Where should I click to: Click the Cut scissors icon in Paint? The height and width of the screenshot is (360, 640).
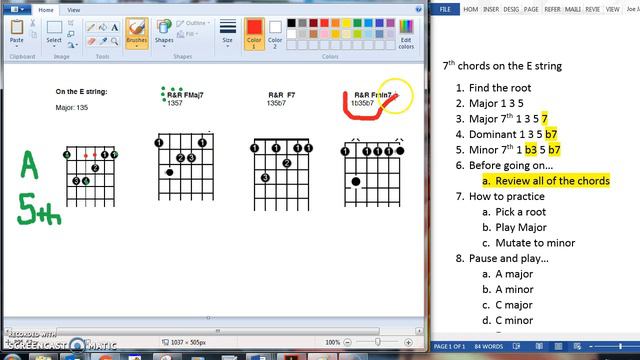(x=33, y=23)
